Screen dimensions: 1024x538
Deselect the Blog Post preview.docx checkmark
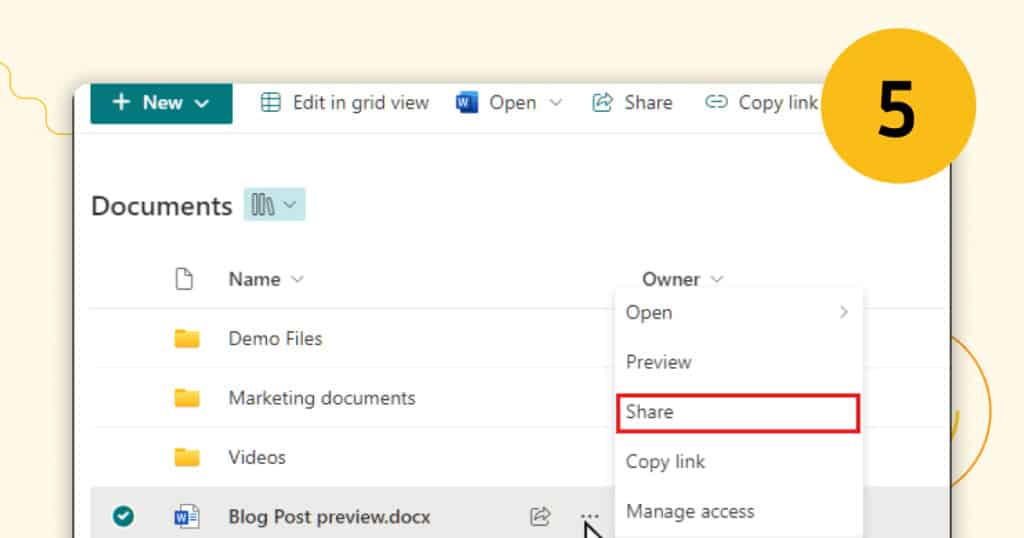click(123, 516)
